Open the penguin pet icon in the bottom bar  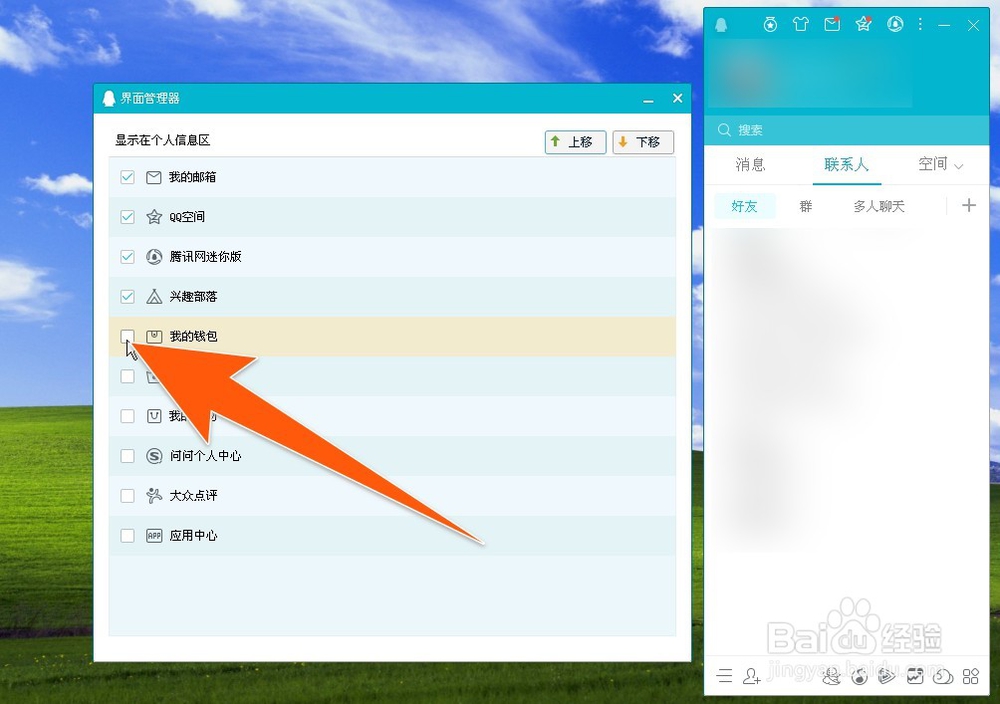point(832,676)
